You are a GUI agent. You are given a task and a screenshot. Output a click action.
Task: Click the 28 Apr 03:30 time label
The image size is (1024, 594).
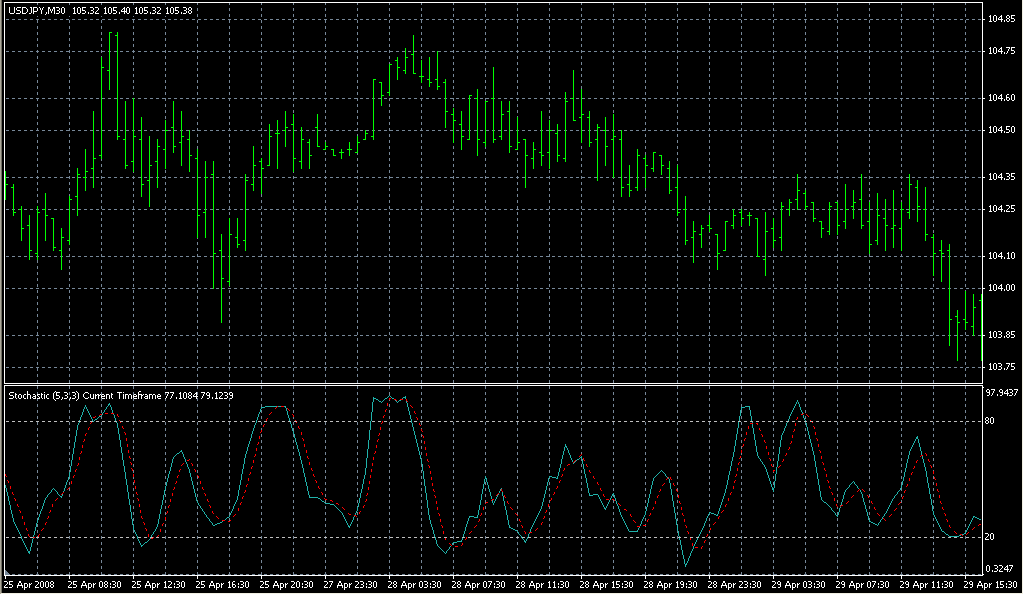pos(415,583)
